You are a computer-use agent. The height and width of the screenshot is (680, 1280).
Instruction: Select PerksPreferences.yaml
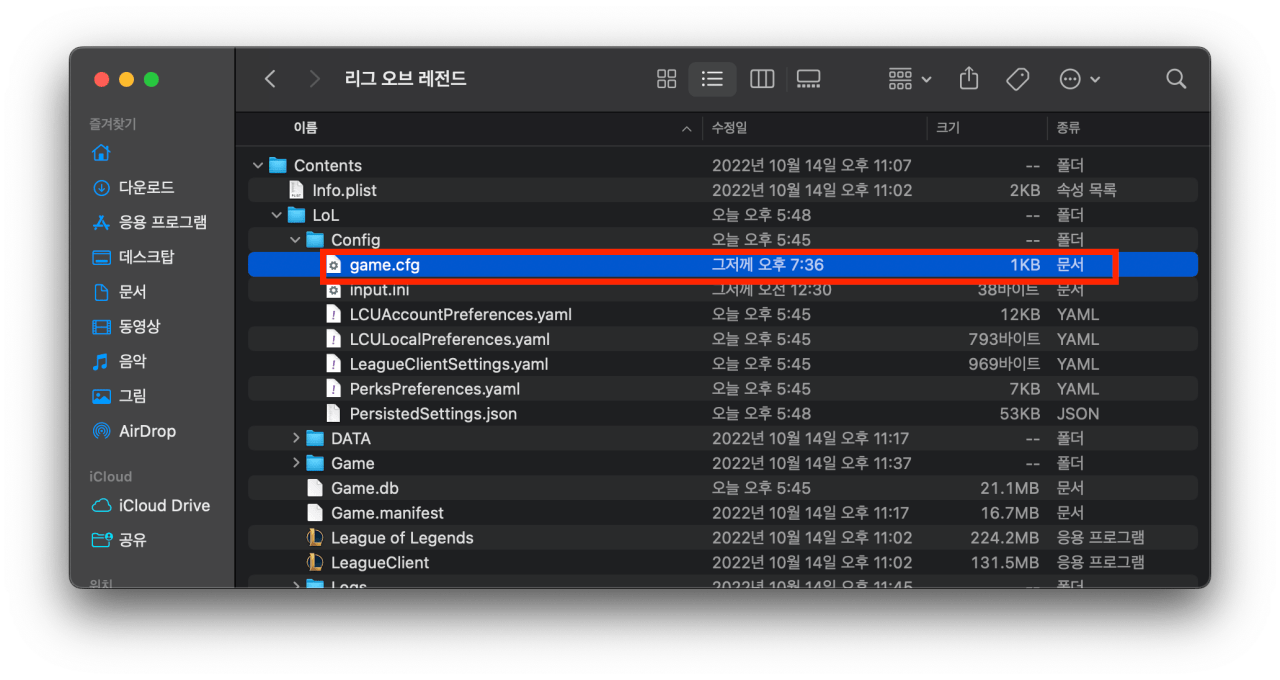pos(723,389)
